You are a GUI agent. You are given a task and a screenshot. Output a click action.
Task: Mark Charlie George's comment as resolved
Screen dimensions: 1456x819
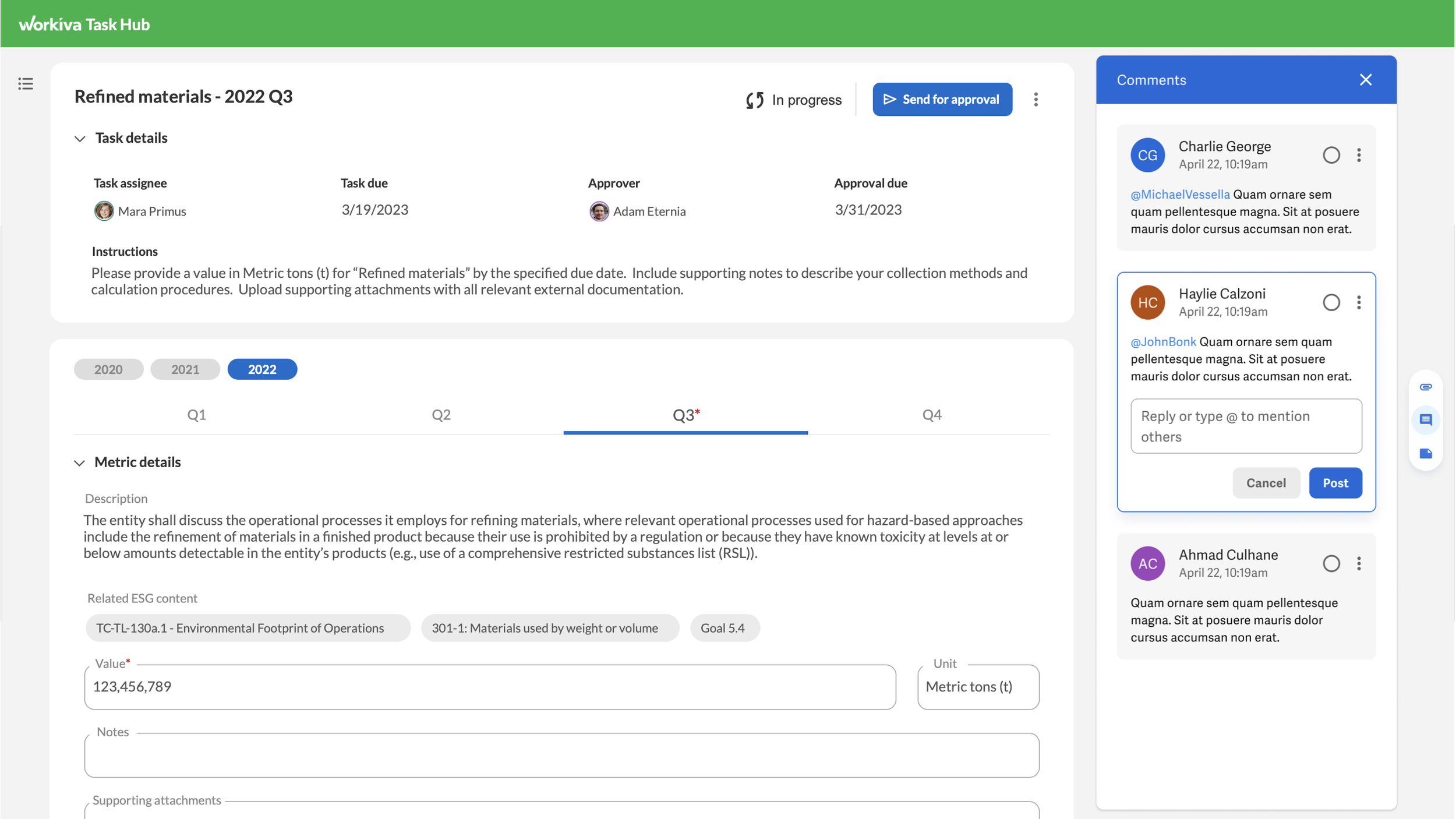click(x=1331, y=155)
